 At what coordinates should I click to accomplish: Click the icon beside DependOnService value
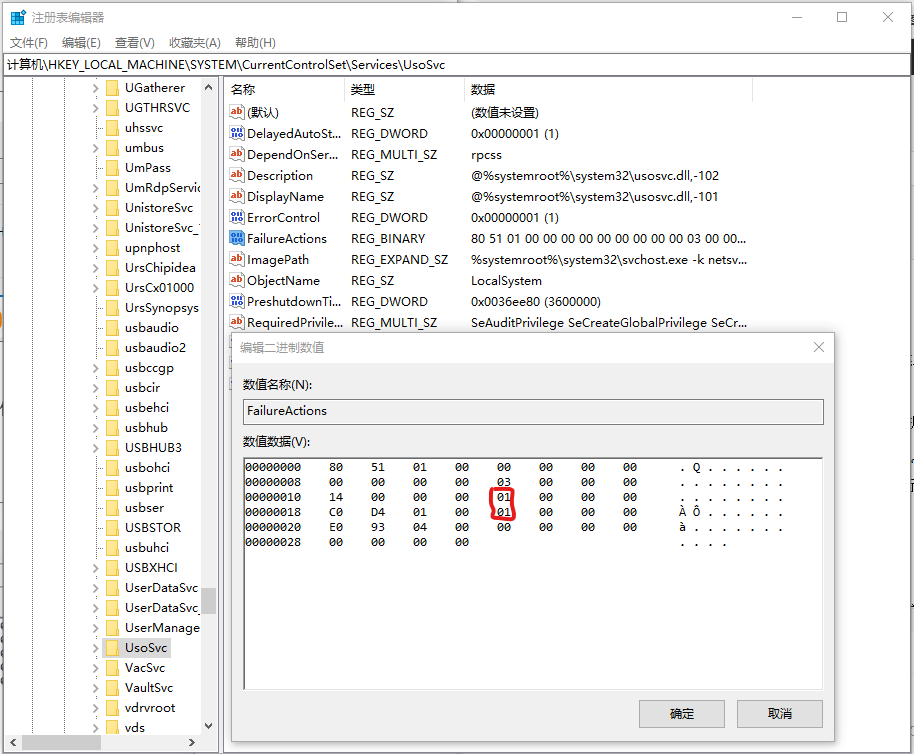pyautogui.click(x=237, y=154)
